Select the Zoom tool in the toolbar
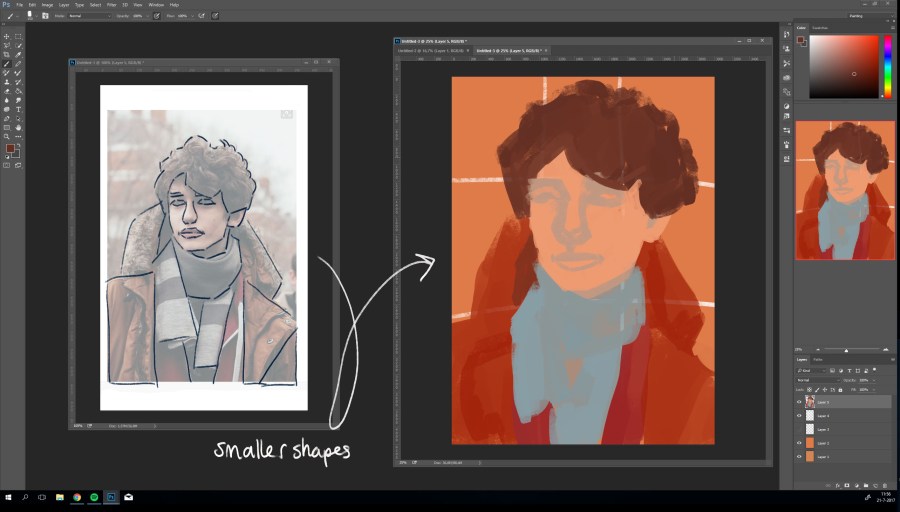Image resolution: width=900 pixels, height=512 pixels. (7, 137)
